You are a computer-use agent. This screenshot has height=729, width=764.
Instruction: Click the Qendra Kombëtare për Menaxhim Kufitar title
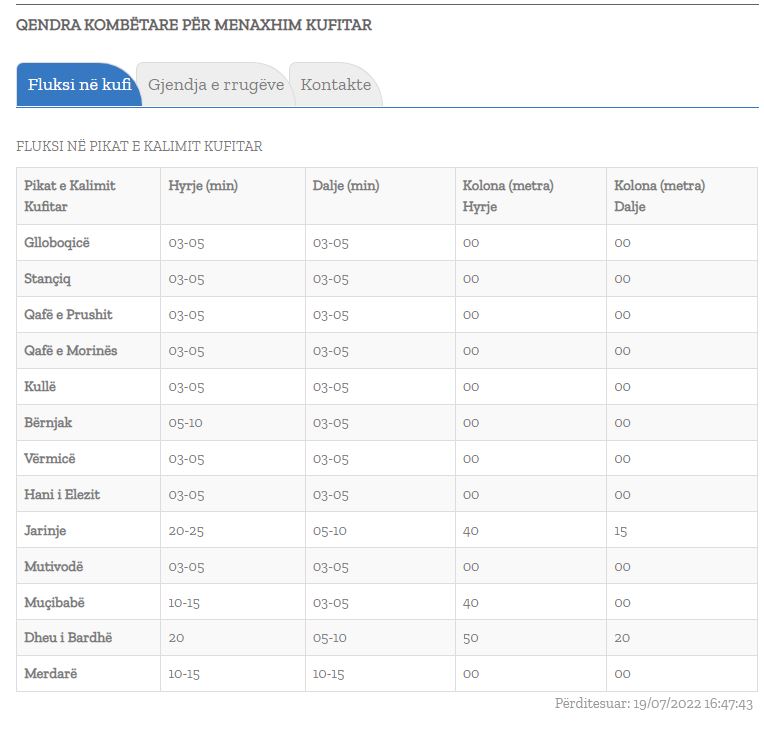point(194,25)
